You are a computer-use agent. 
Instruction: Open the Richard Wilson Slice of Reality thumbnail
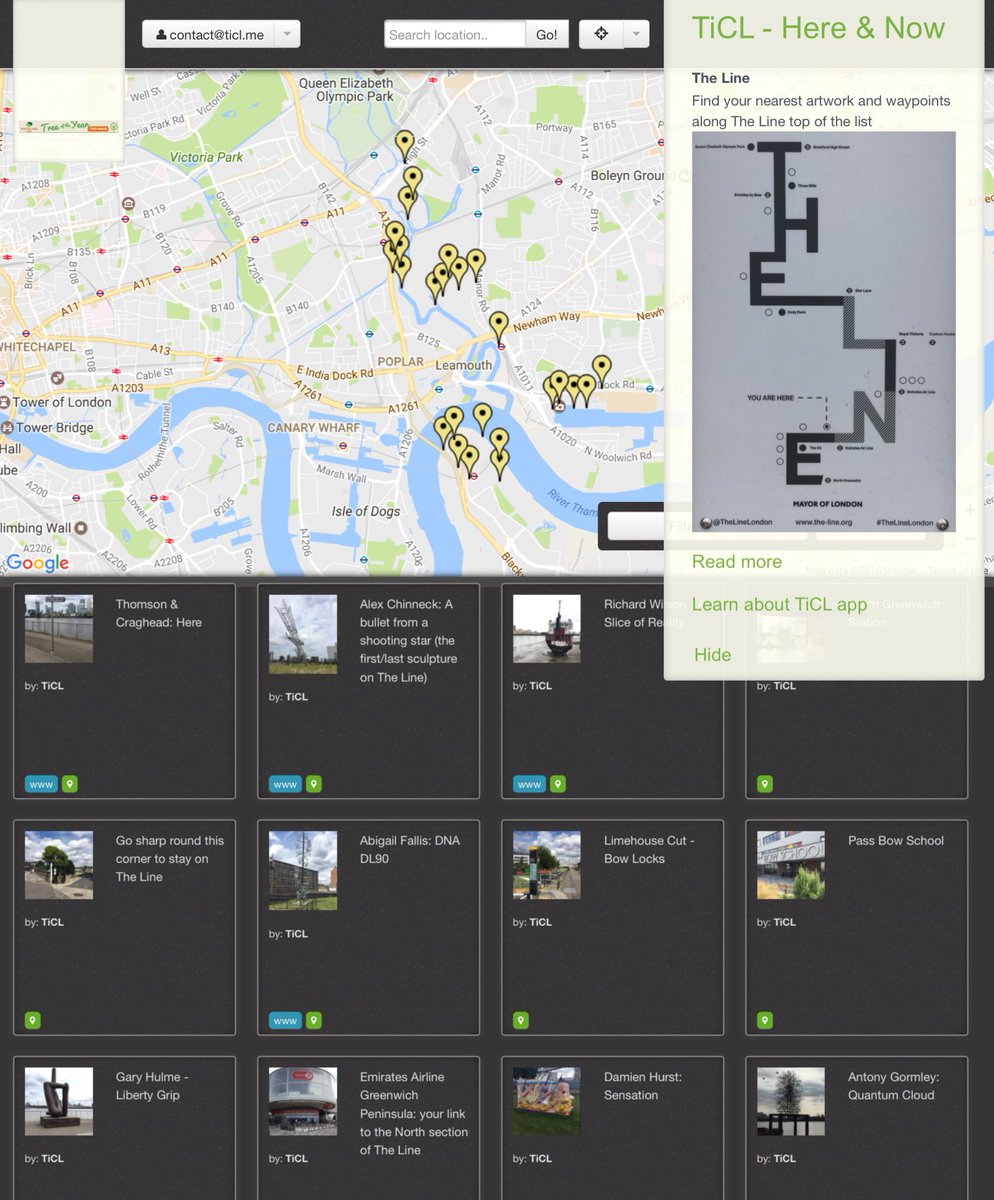(x=547, y=628)
